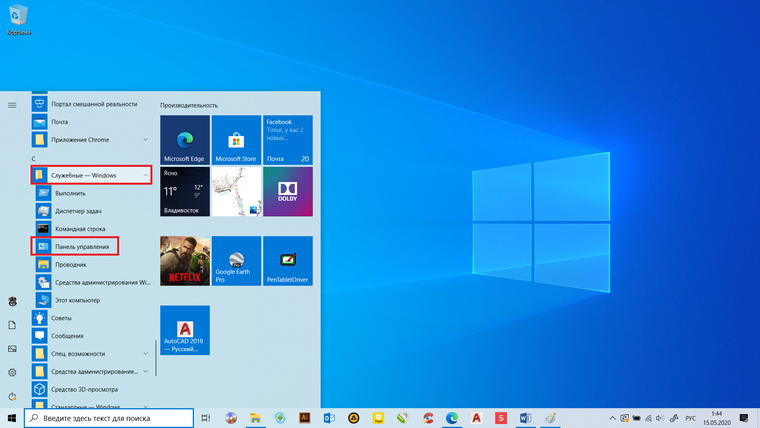Image resolution: width=760 pixels, height=428 pixels.
Task: Expand the Приложения Chrome folder
Action: [x=91, y=140]
